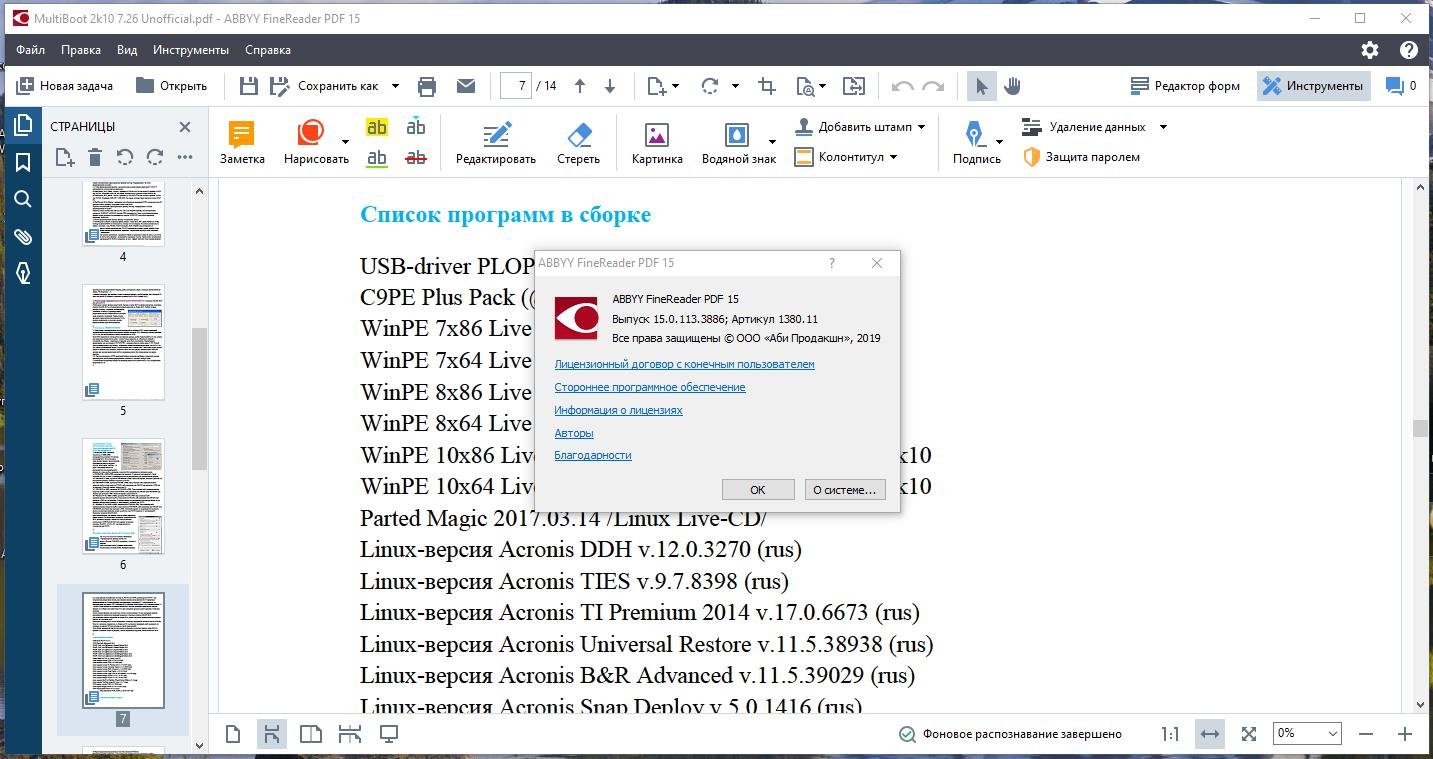
Task: Click the zoom out minus button
Action: [1367, 734]
